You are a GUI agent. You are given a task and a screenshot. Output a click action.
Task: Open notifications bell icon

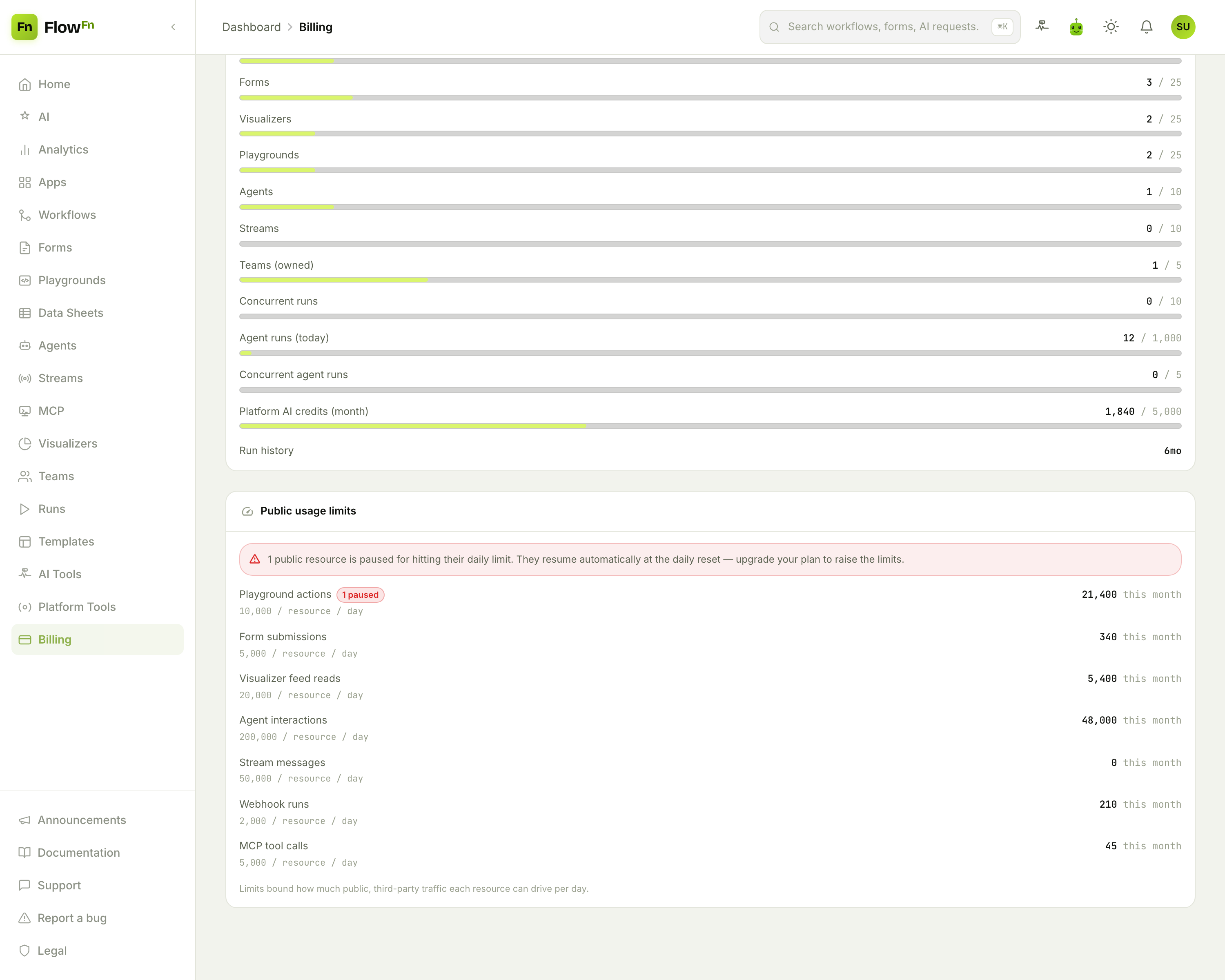[1146, 27]
